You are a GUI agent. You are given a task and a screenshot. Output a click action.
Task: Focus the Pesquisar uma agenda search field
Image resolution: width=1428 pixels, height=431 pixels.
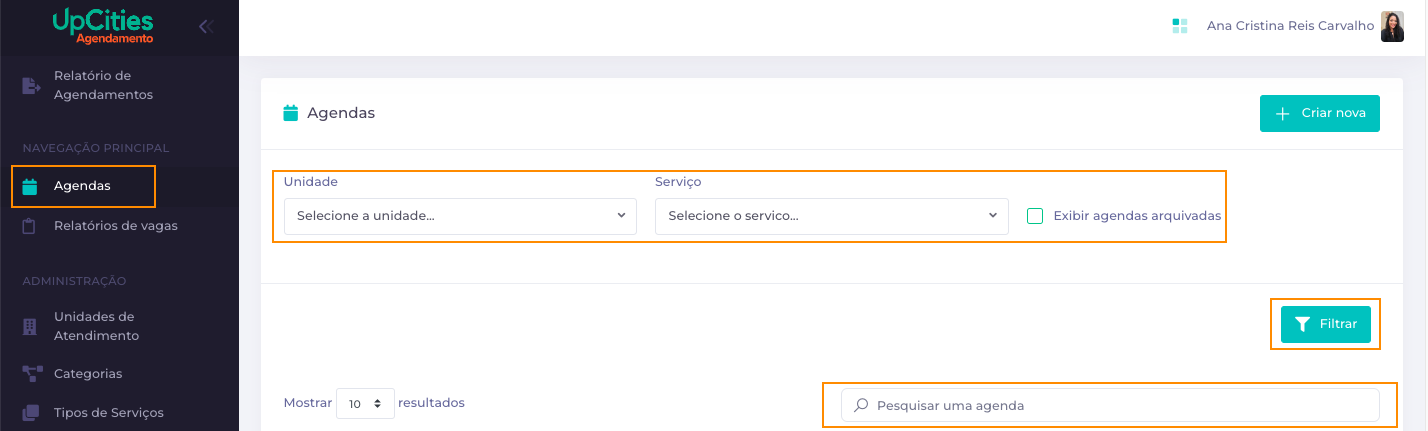click(x=1110, y=405)
